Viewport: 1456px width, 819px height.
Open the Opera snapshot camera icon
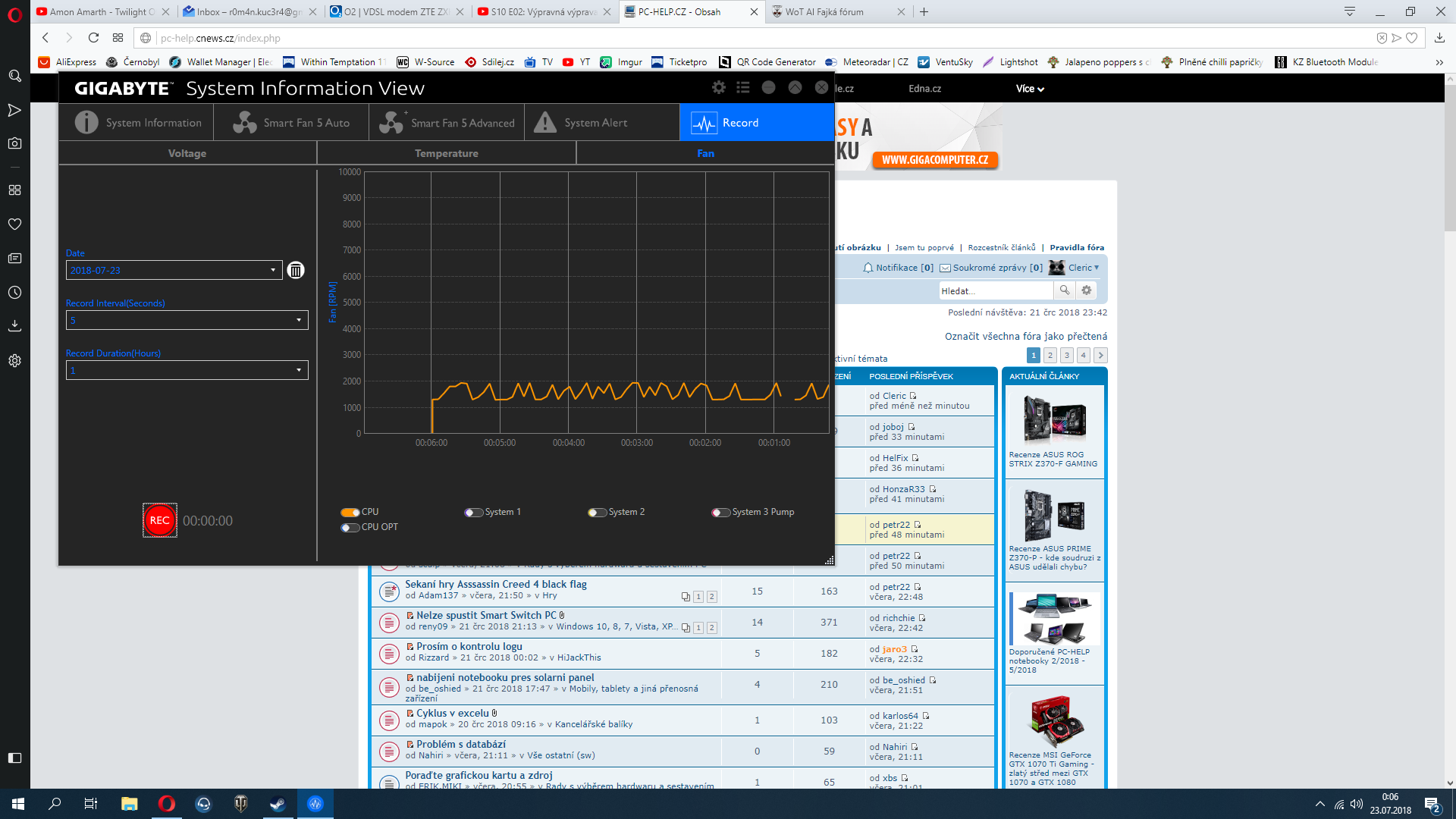click(14, 143)
